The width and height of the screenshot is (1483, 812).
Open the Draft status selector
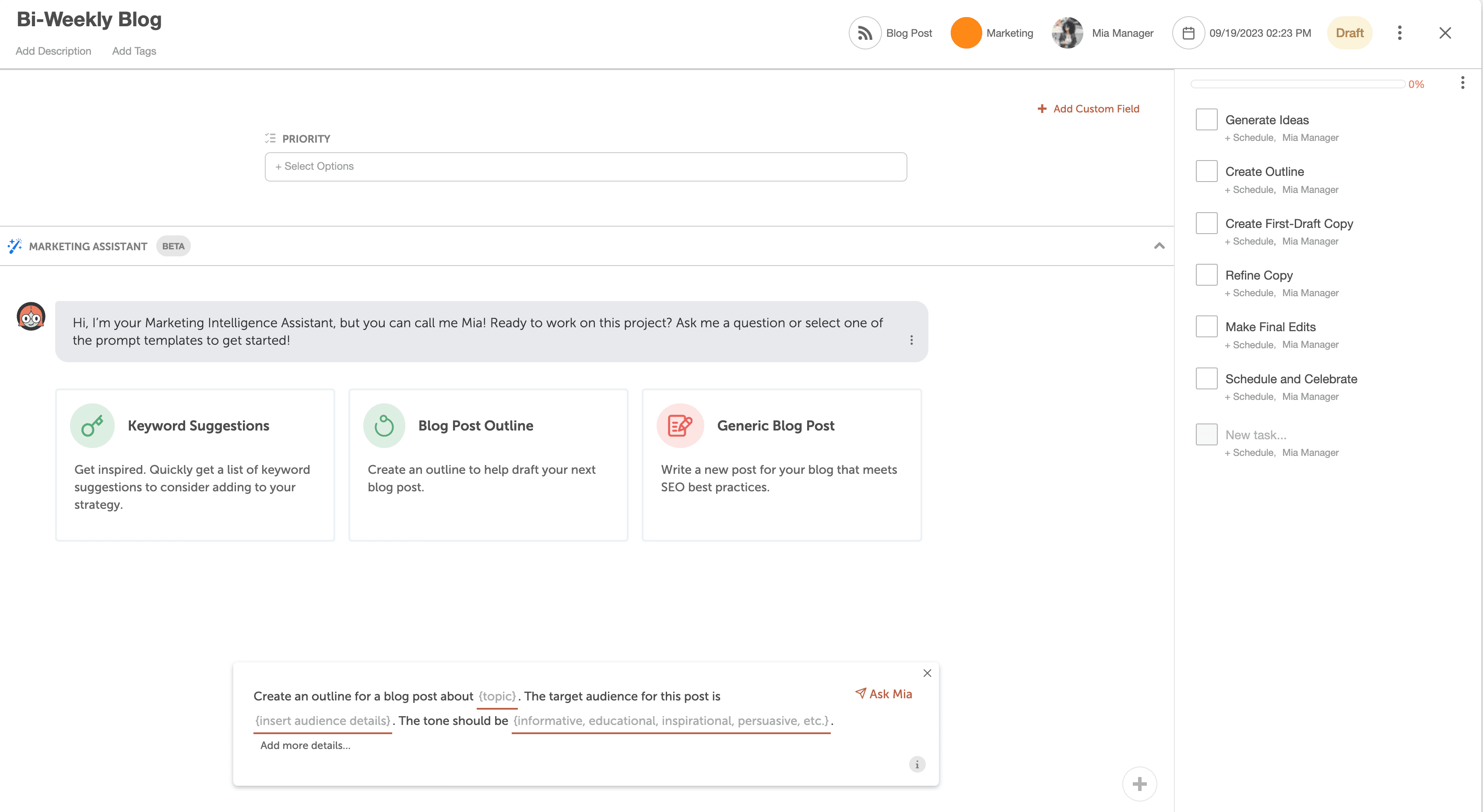tap(1349, 33)
